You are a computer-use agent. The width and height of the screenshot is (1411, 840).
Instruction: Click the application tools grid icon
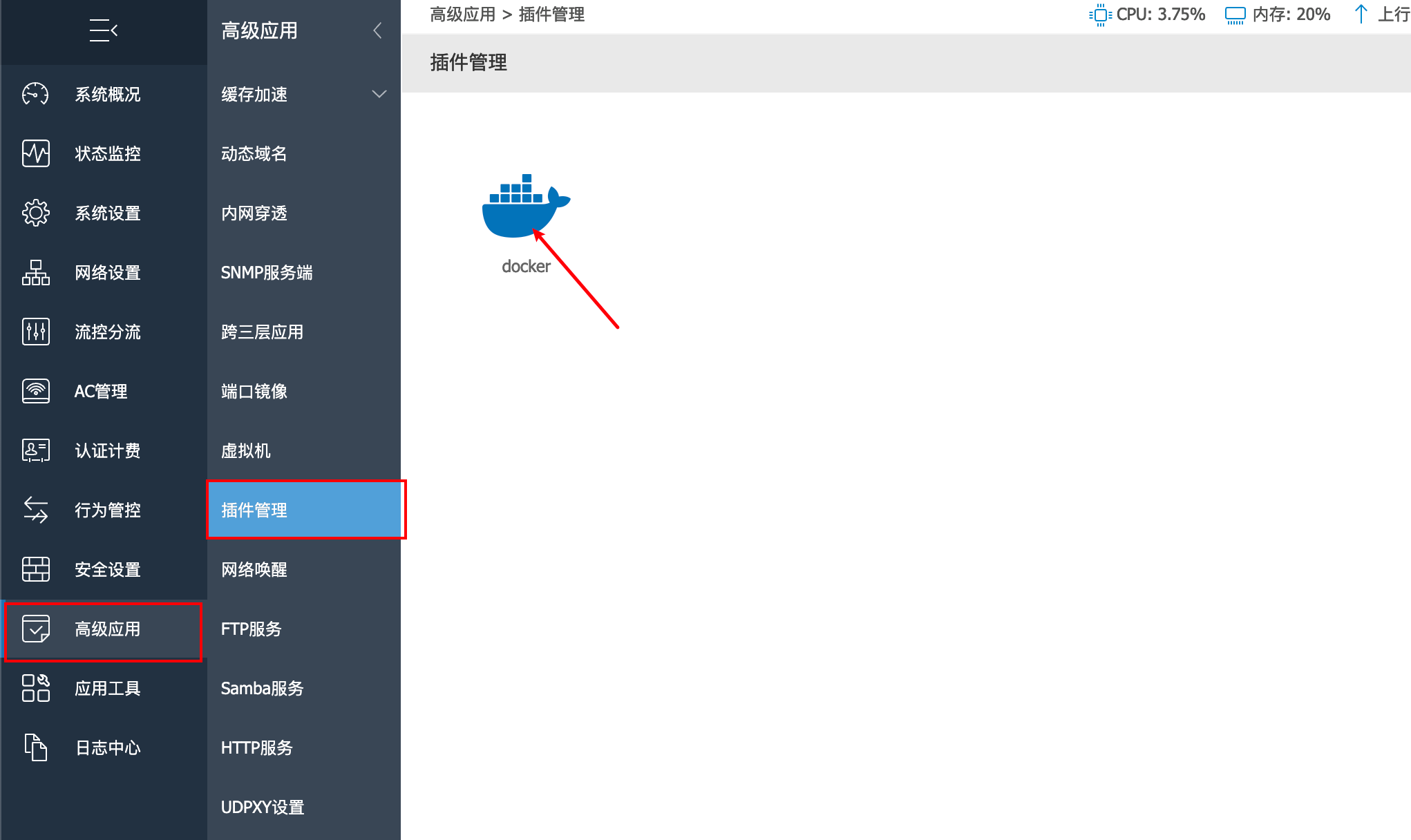(x=35, y=688)
